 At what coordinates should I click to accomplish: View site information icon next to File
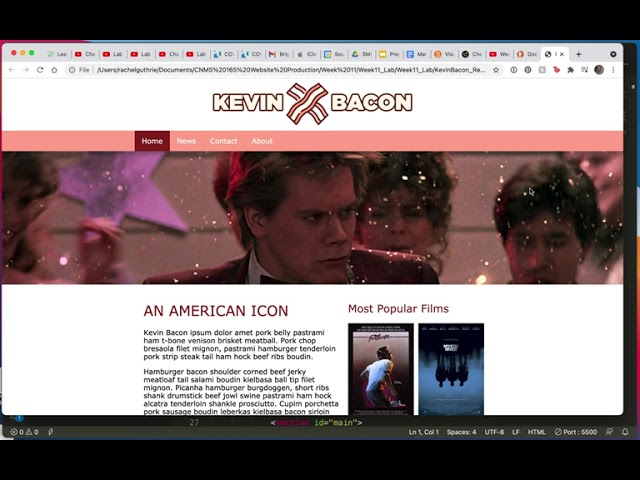click(x=72, y=70)
